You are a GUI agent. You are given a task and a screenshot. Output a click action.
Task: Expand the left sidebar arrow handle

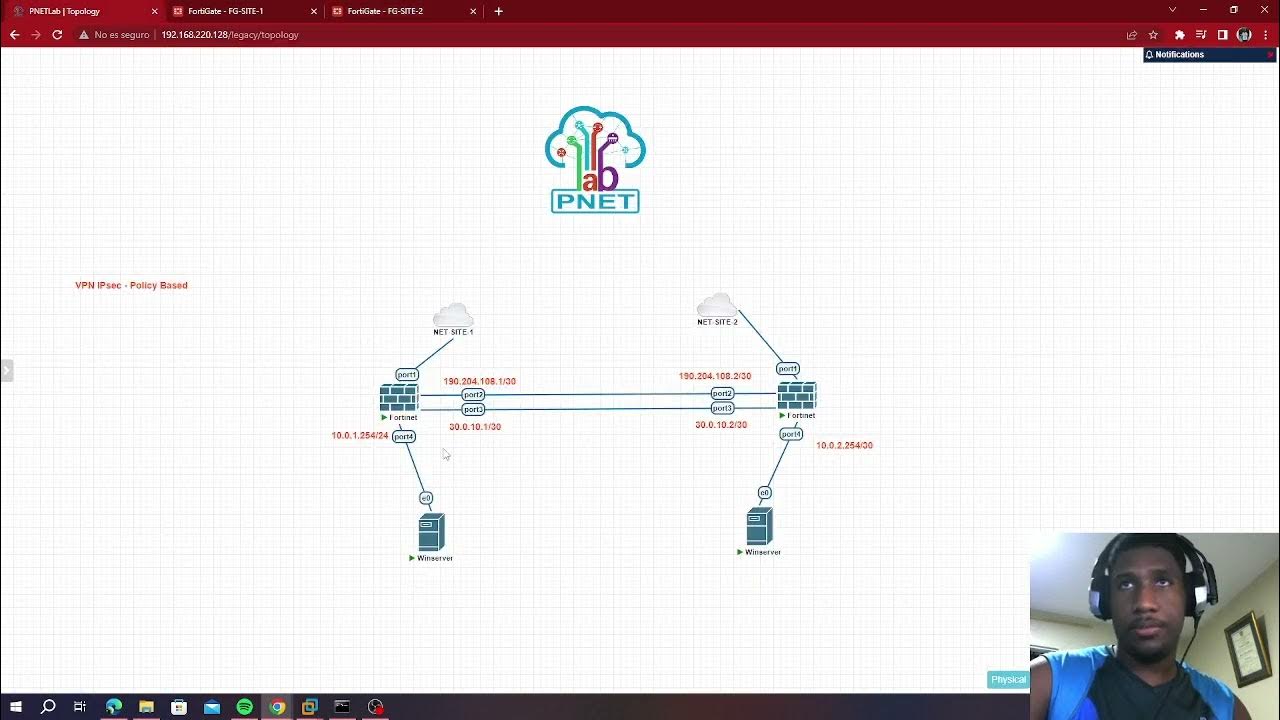[x=6, y=371]
